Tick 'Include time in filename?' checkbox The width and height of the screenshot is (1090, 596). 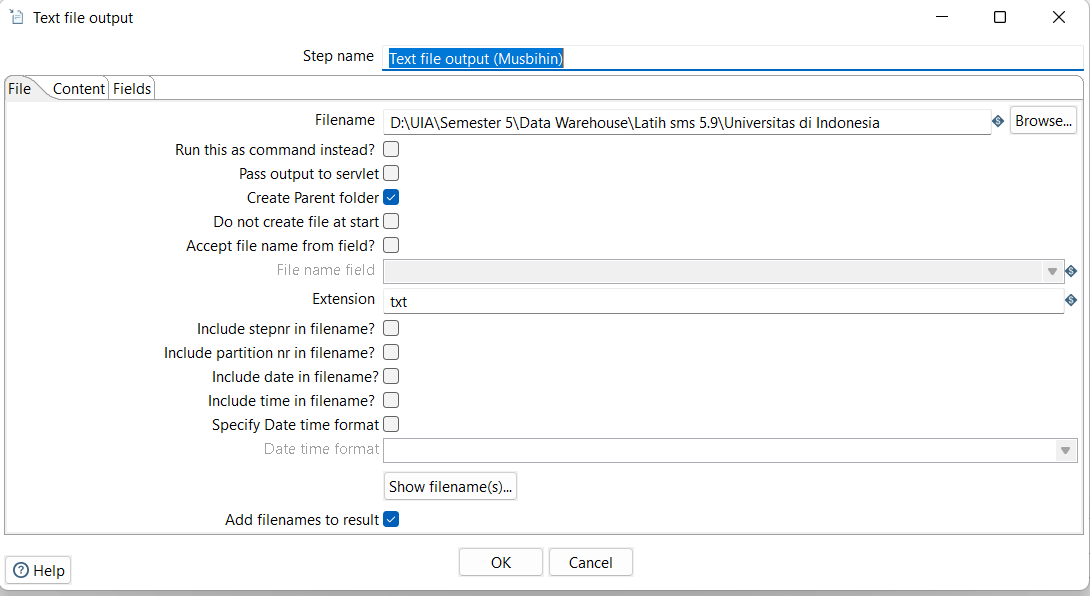391,401
